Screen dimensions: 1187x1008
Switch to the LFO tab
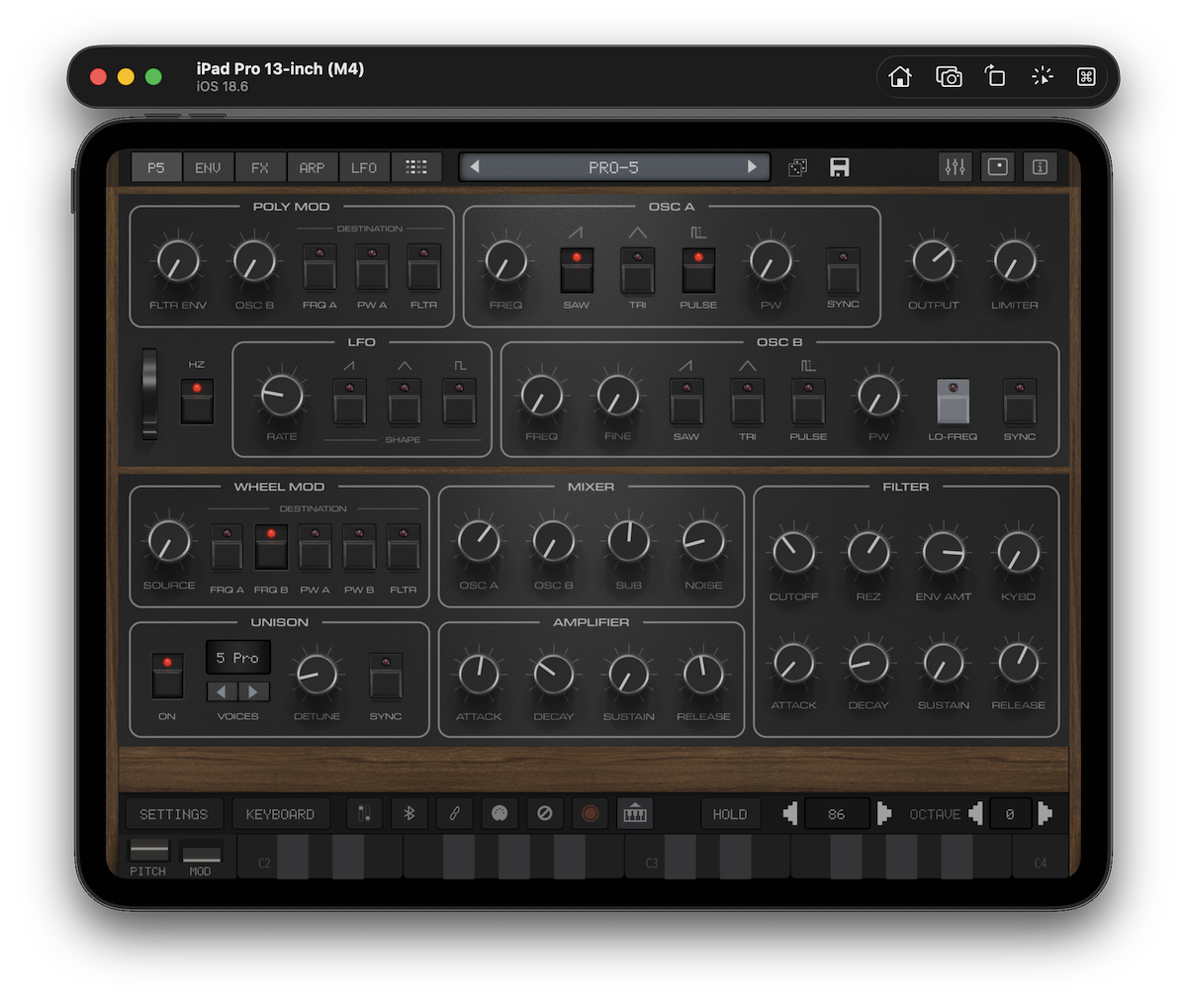pyautogui.click(x=364, y=167)
